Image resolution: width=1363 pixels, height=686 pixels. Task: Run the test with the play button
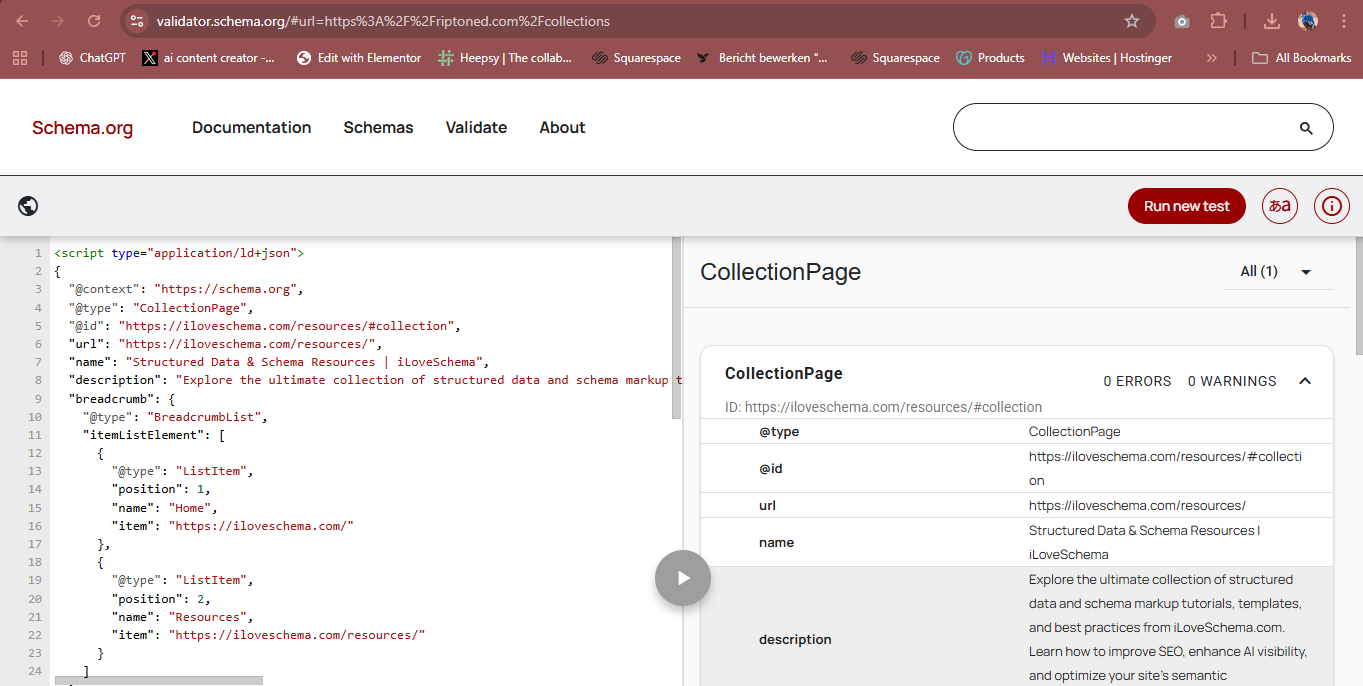click(683, 578)
